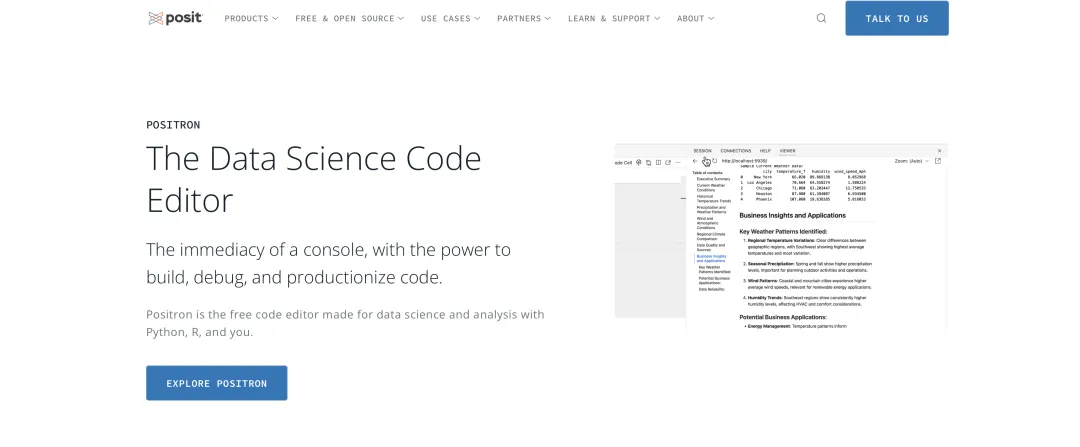Expand the Free & Open Source menu
The image size is (1080, 447).
(x=349, y=19)
